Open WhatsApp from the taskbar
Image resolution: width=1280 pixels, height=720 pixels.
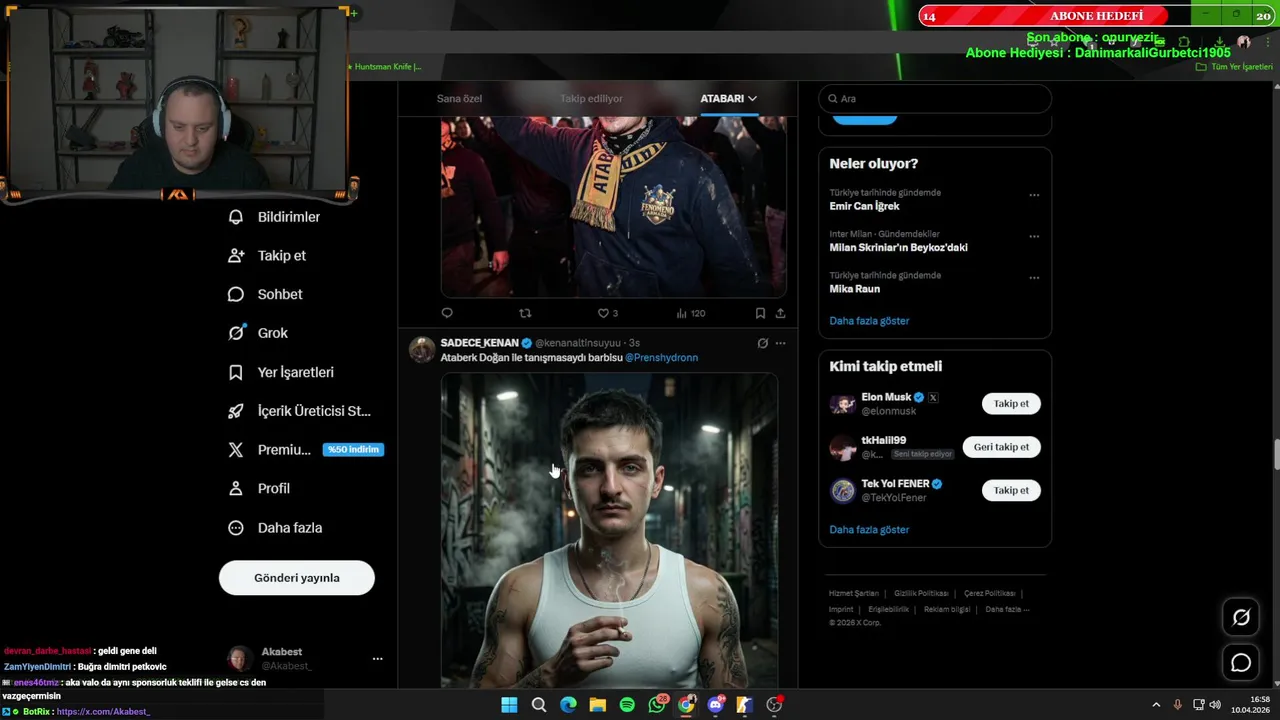coord(657,705)
